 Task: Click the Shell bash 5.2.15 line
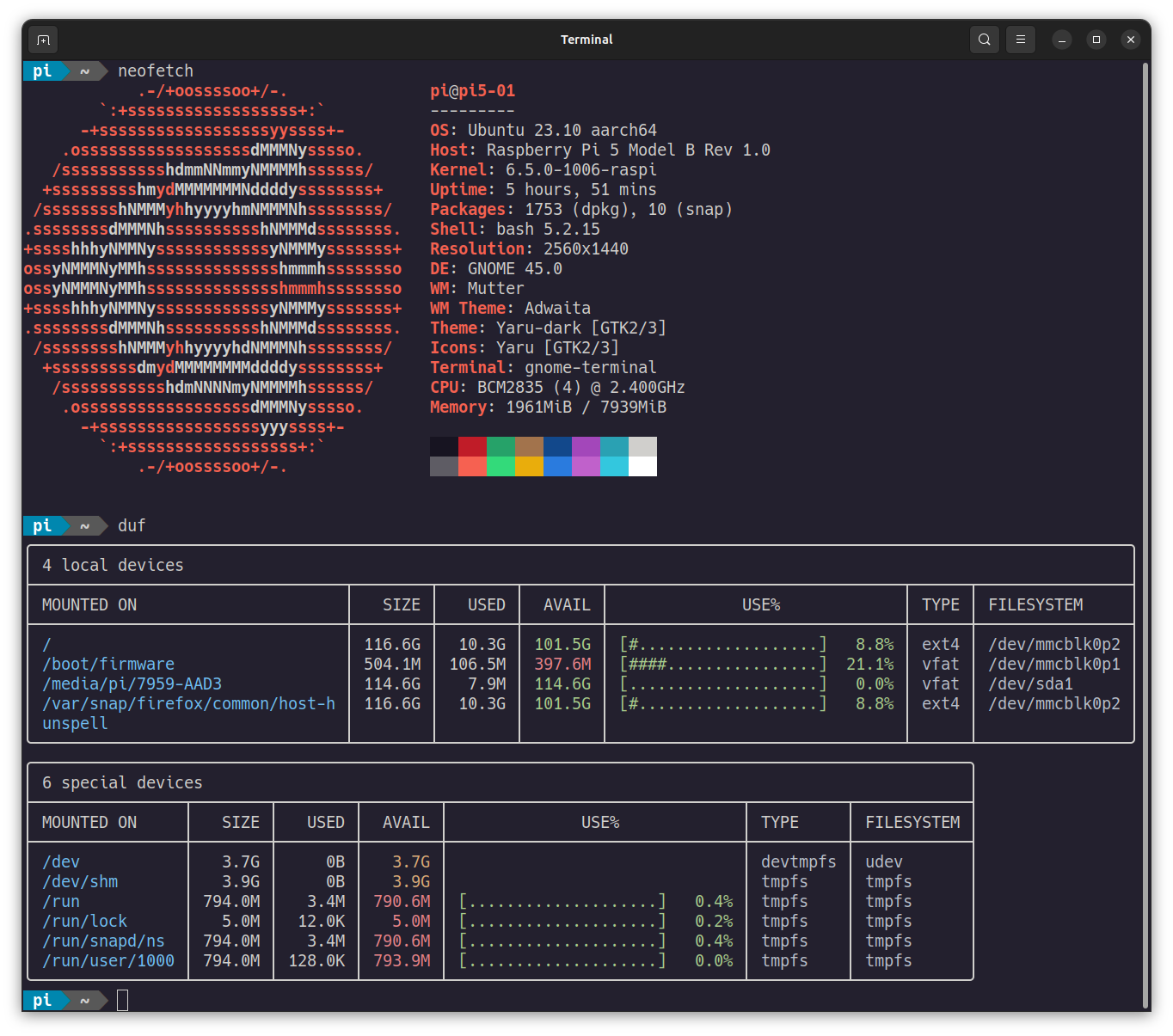[515, 229]
